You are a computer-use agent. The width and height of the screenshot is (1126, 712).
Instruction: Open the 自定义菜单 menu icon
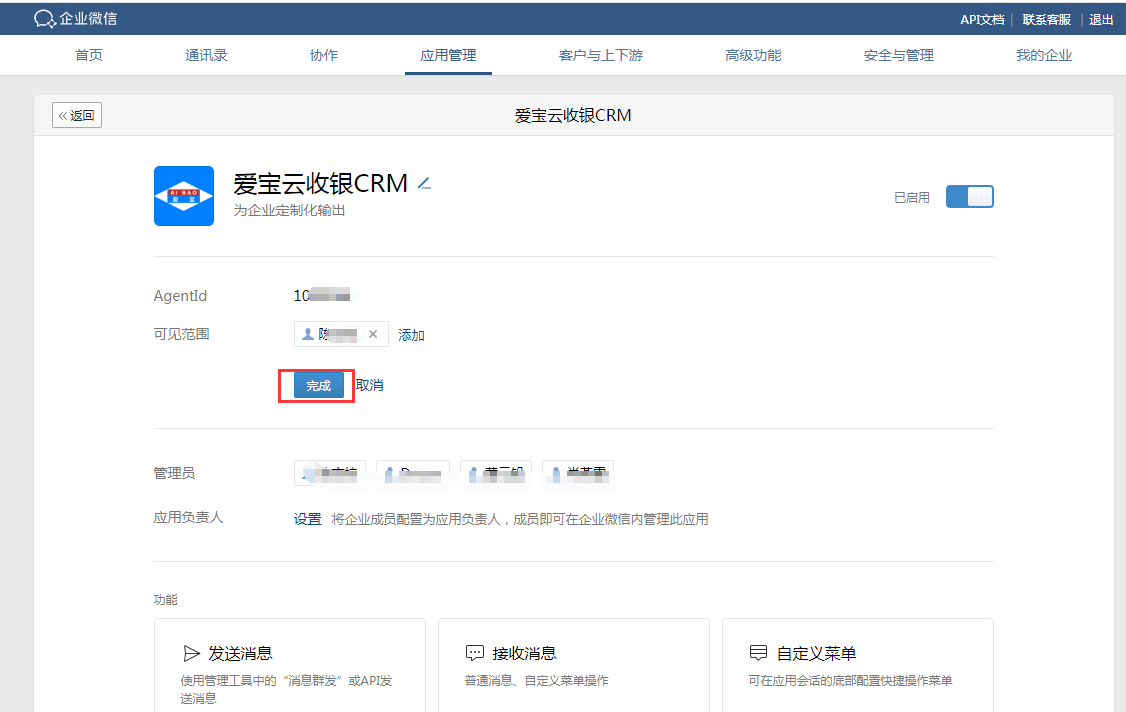click(x=758, y=652)
